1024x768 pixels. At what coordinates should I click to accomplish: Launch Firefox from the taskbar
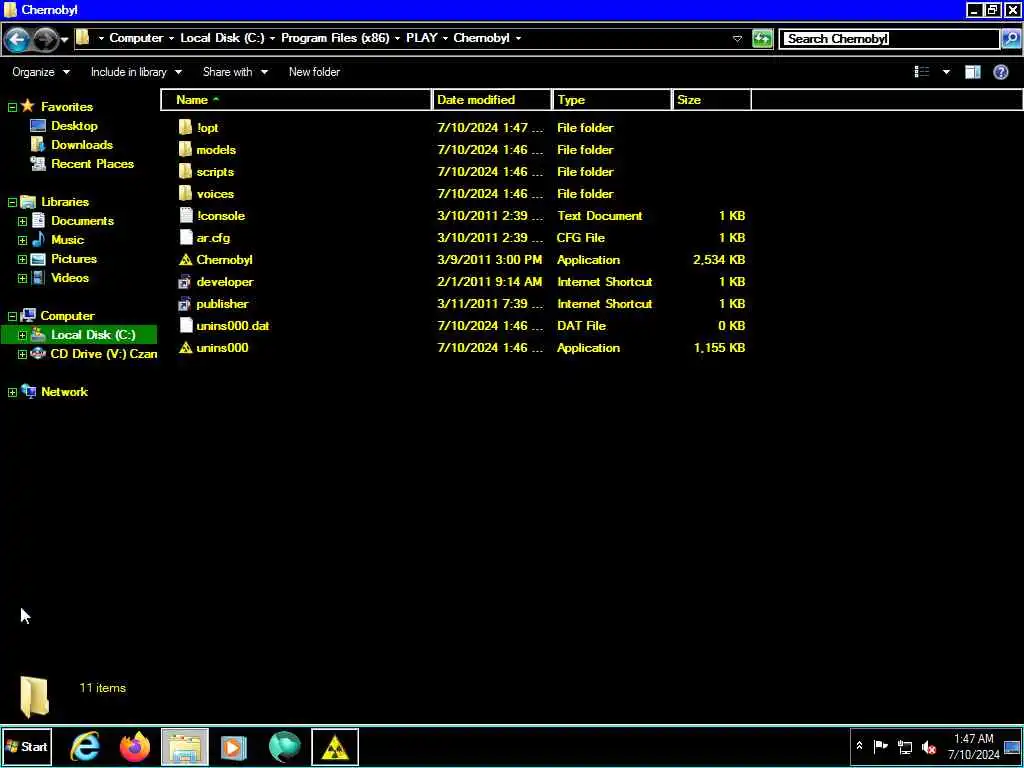point(135,746)
